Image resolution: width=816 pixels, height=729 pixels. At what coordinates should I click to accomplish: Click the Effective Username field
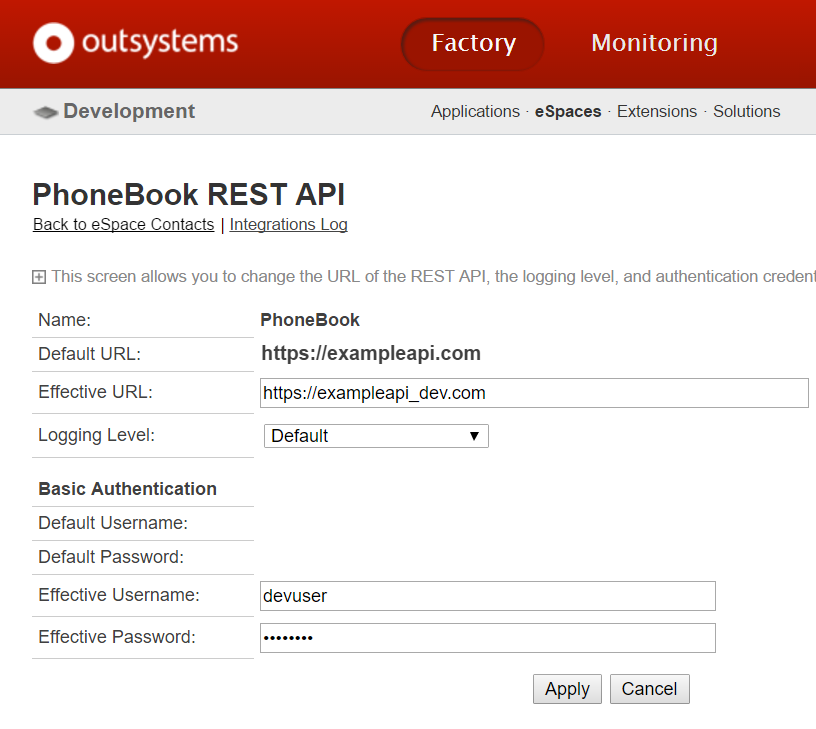point(486,595)
